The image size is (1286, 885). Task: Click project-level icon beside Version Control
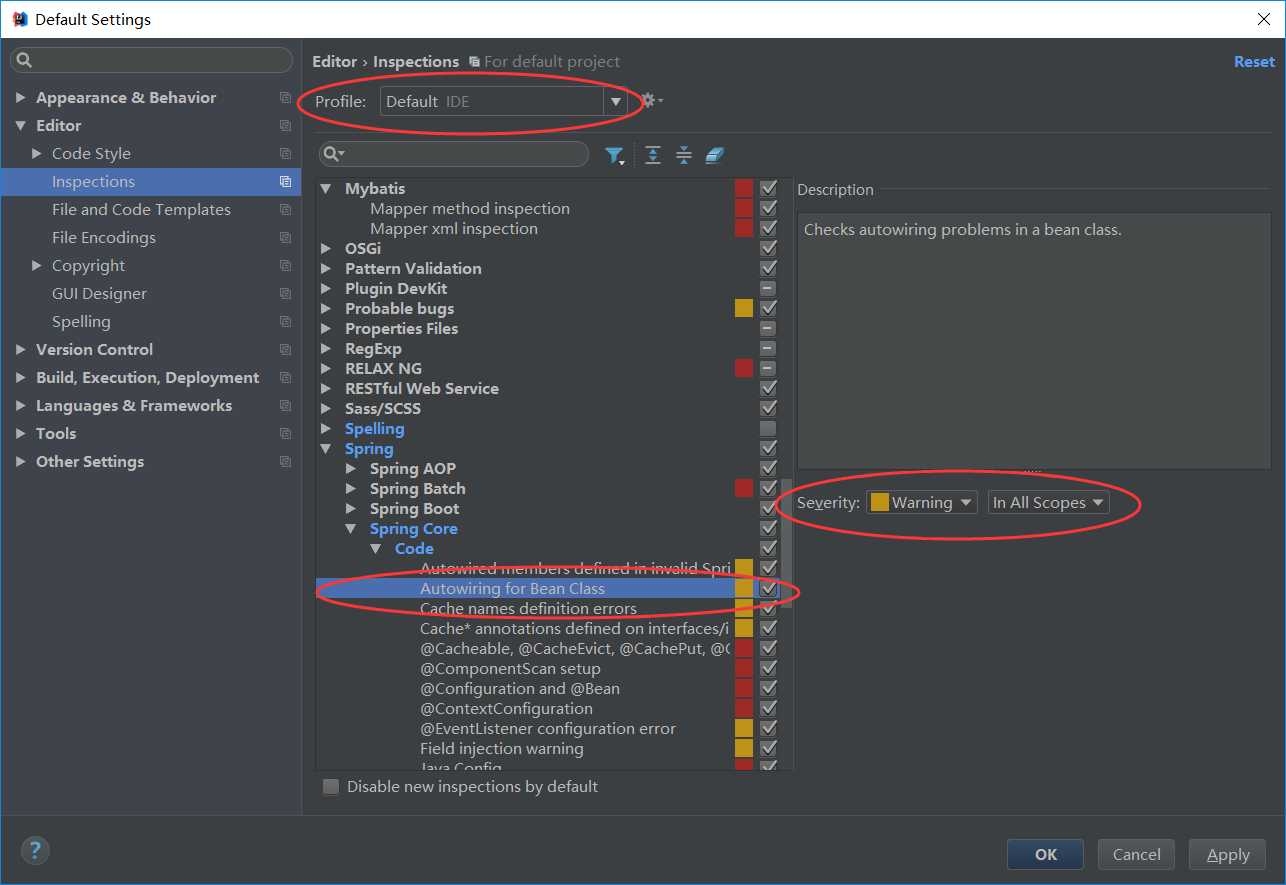tap(285, 350)
